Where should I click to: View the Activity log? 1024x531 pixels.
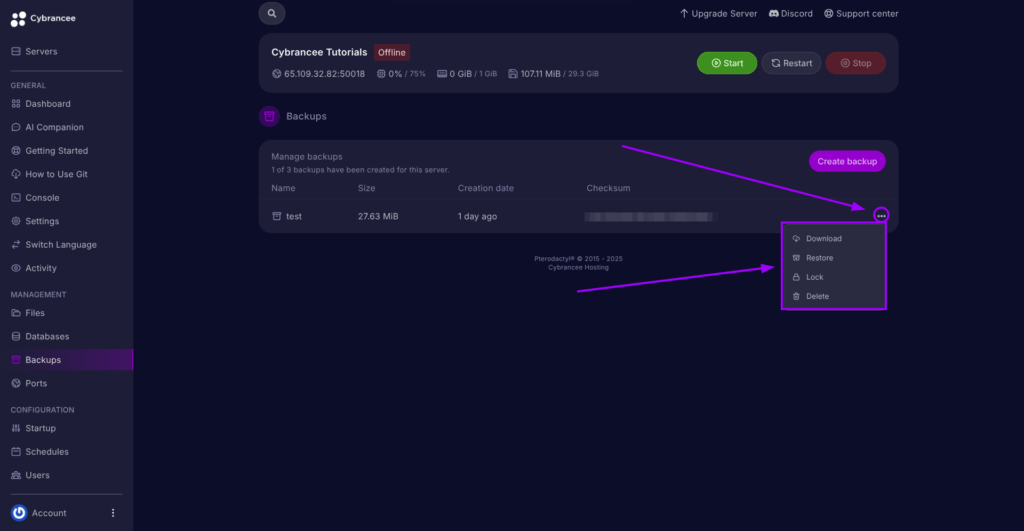pyautogui.click(x=34, y=268)
